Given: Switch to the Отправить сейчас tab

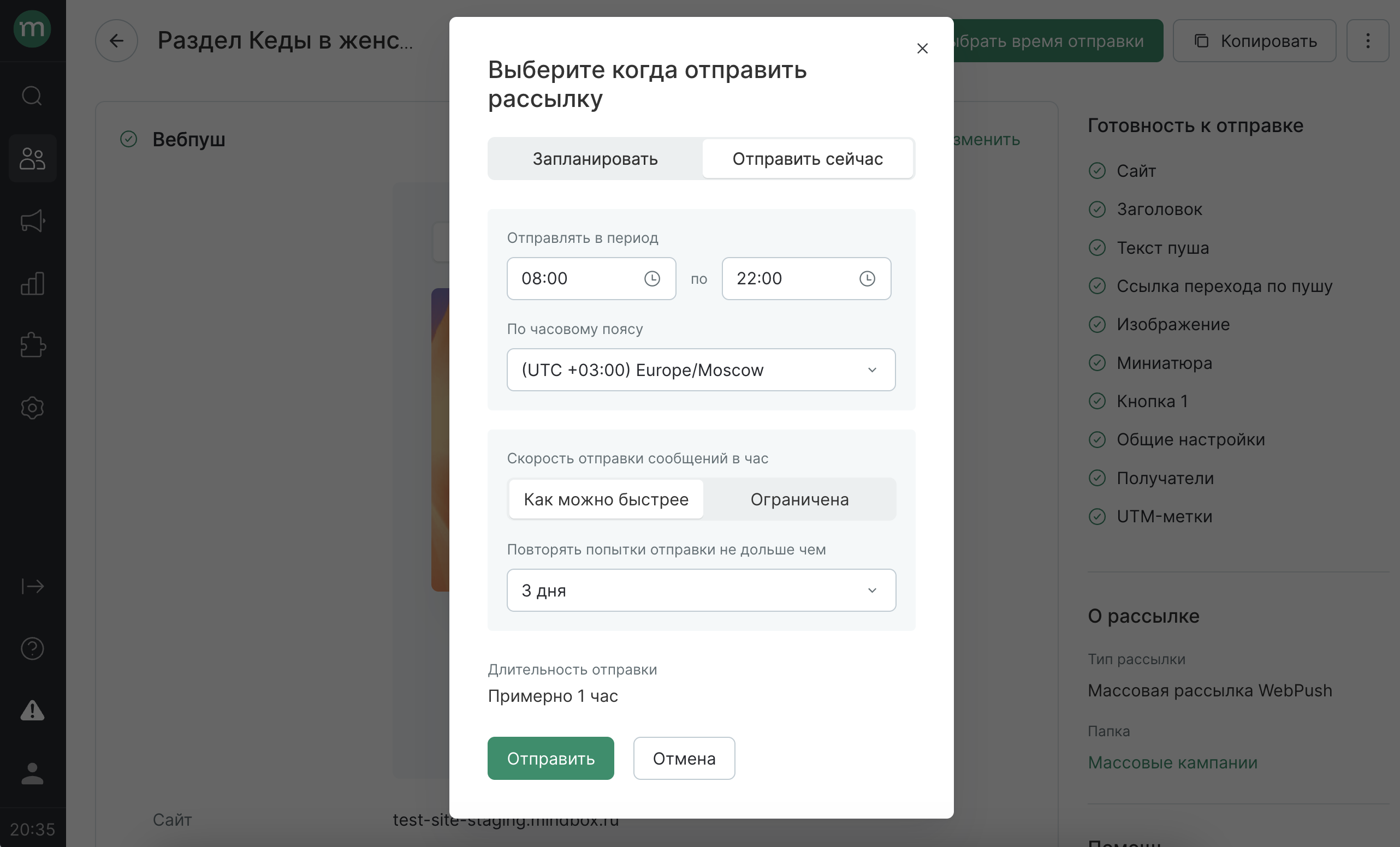Looking at the screenshot, I should [808, 158].
